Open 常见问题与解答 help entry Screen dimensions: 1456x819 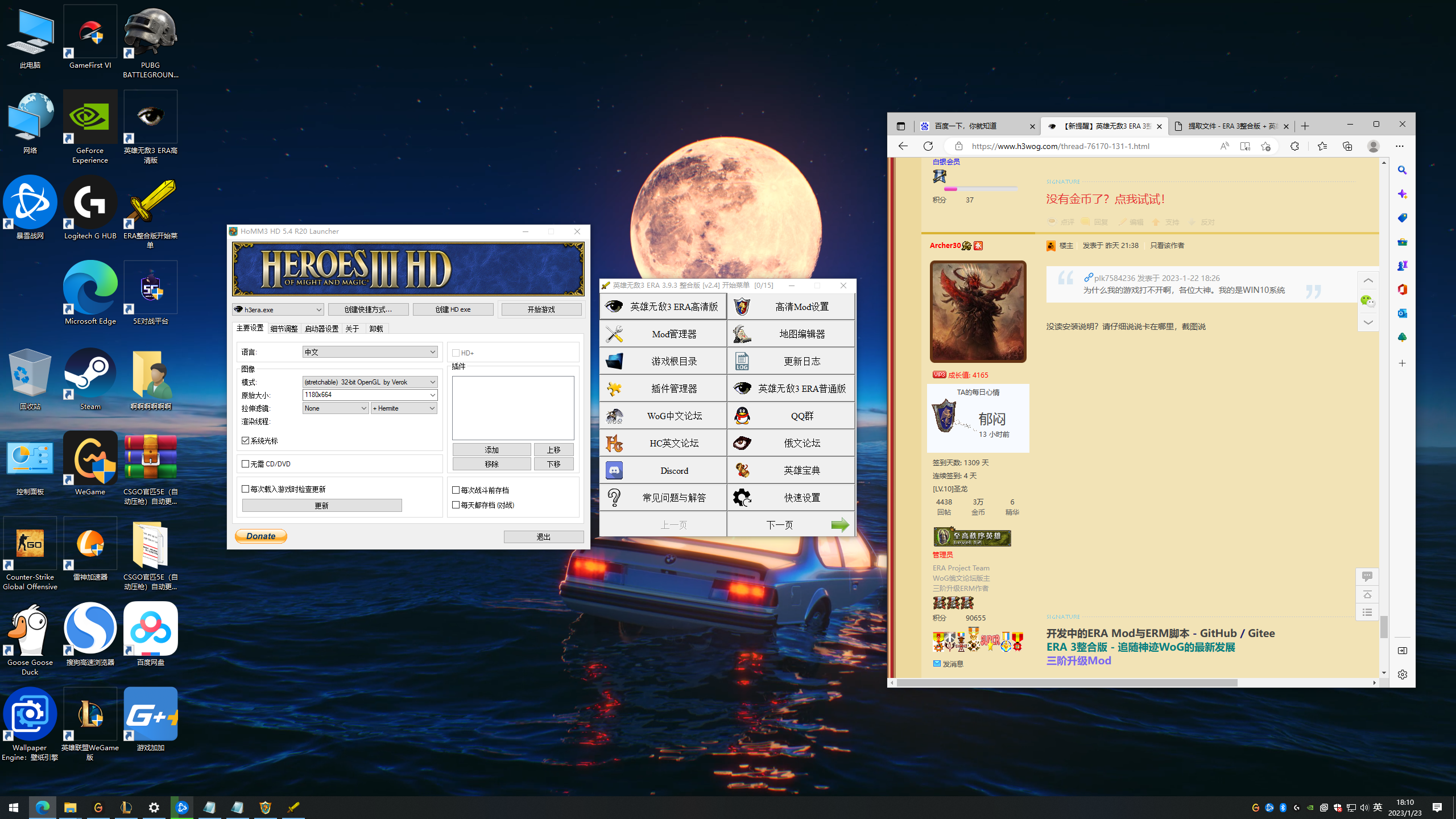663,498
